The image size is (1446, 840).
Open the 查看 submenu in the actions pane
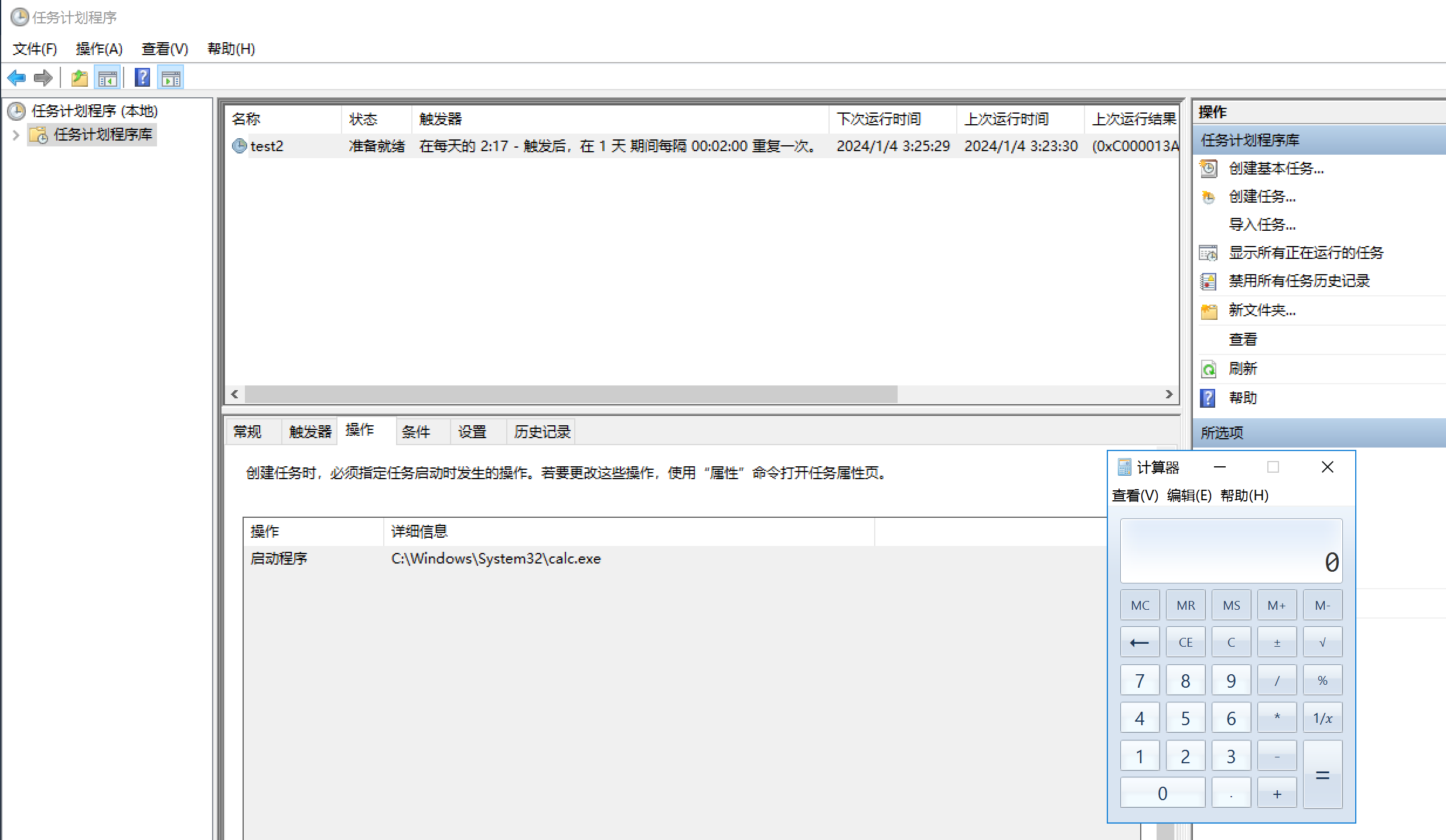coord(1243,339)
